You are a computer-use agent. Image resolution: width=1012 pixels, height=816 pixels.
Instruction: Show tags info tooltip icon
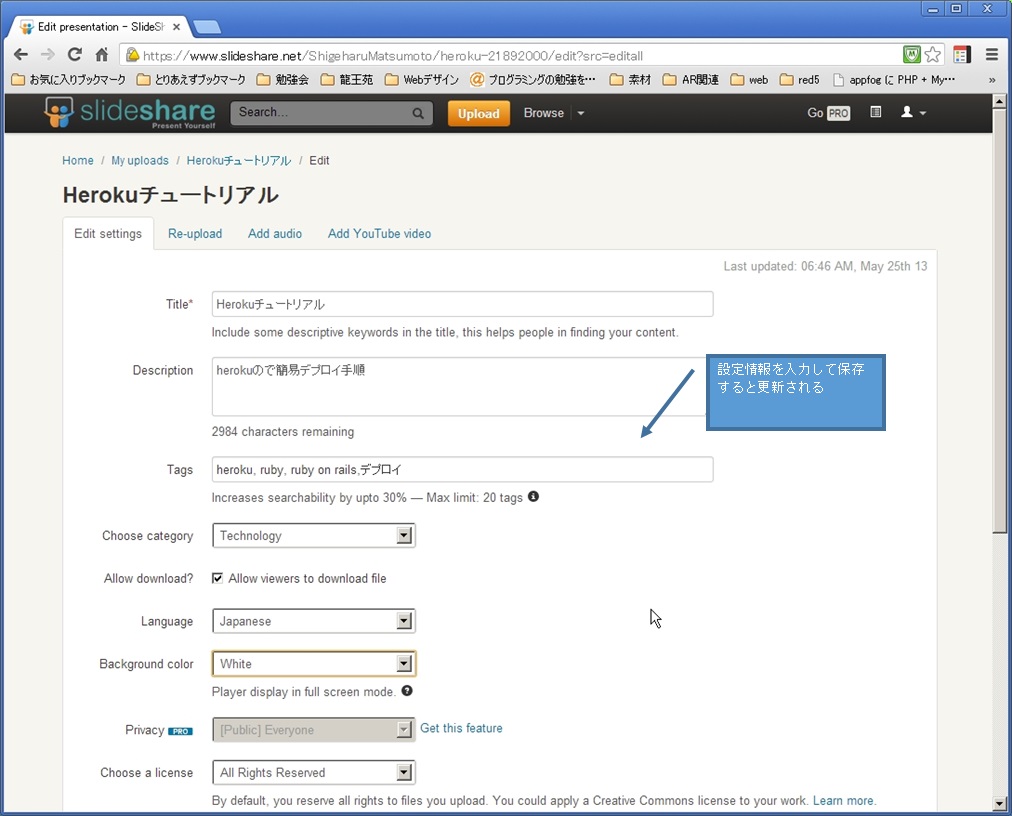(533, 496)
